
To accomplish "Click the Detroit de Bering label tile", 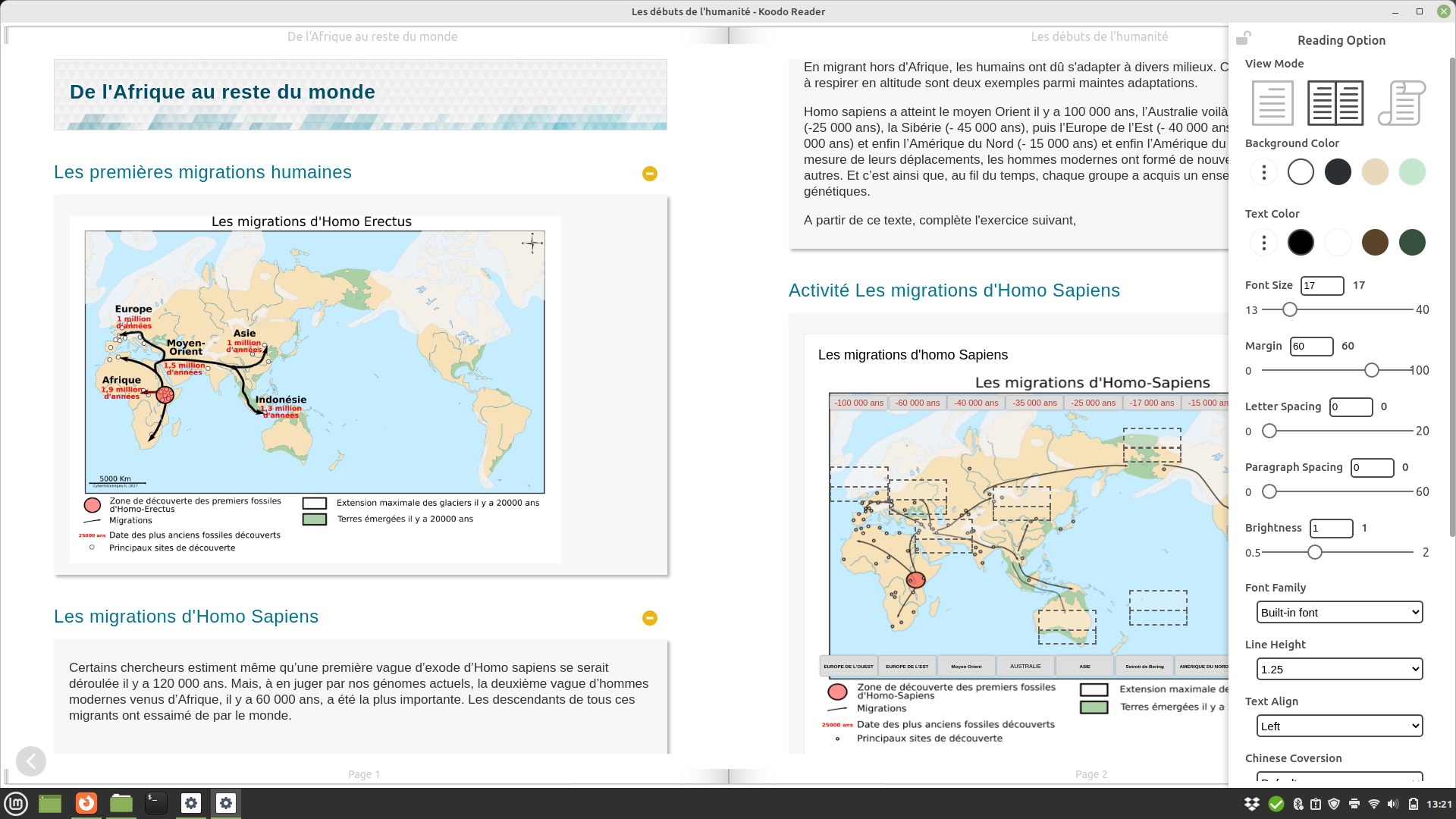I will click(x=1144, y=666).
